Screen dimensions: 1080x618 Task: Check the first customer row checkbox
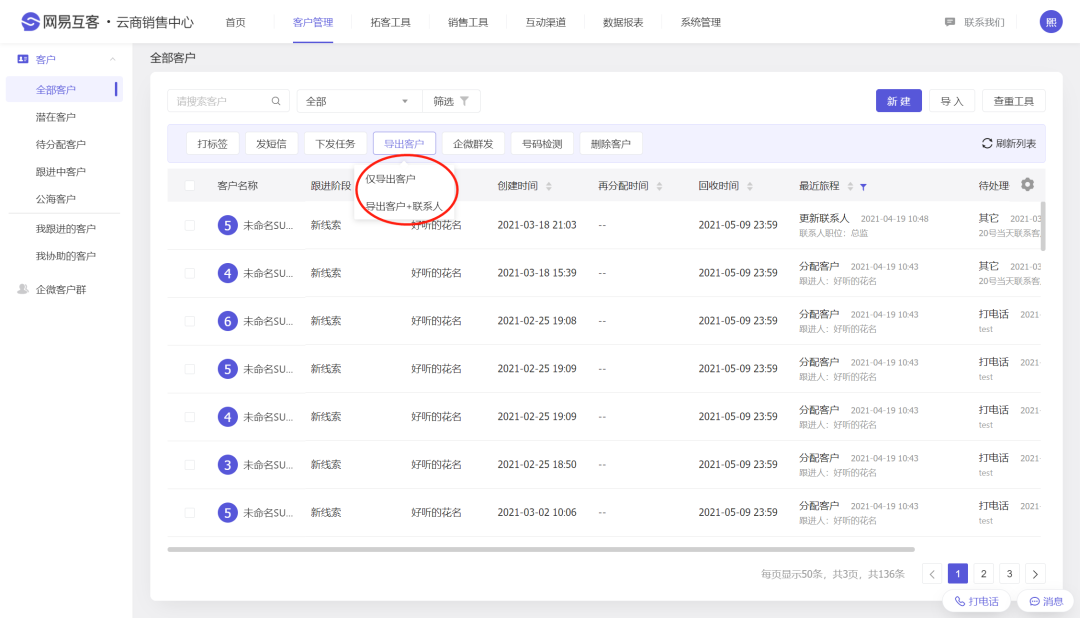[190, 225]
